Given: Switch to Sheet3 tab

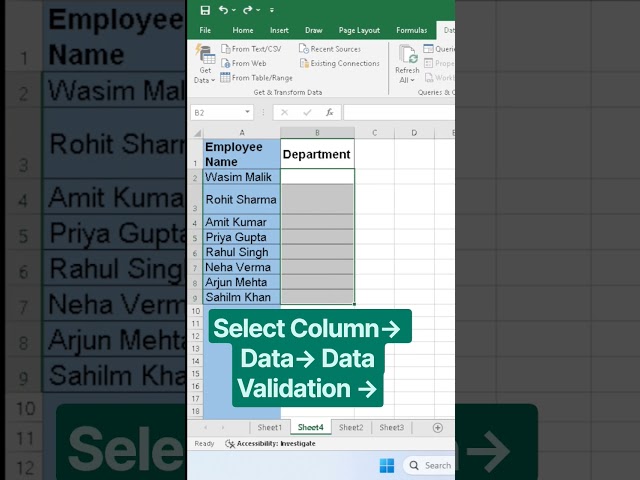Looking at the screenshot, I should (x=391, y=427).
